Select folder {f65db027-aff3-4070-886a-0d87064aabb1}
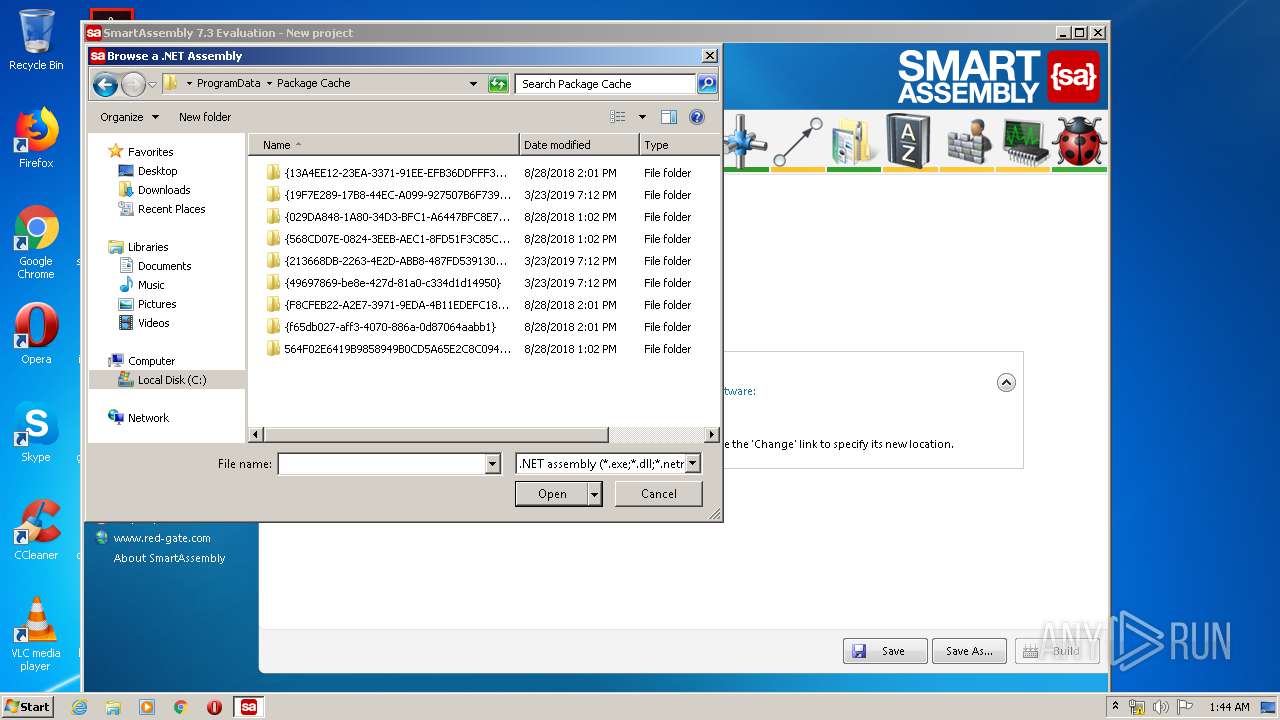Viewport: 1280px width, 720px height. pyautogui.click(x=390, y=327)
